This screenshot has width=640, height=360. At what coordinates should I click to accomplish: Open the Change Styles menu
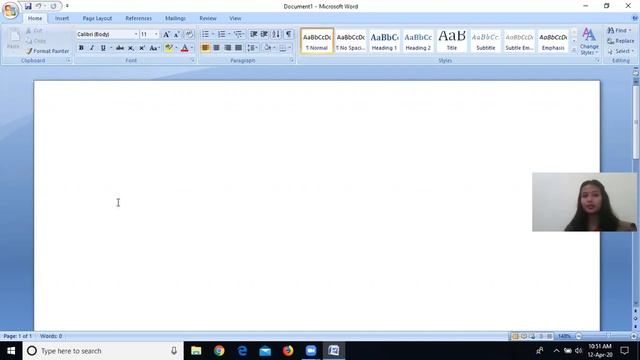tap(589, 42)
